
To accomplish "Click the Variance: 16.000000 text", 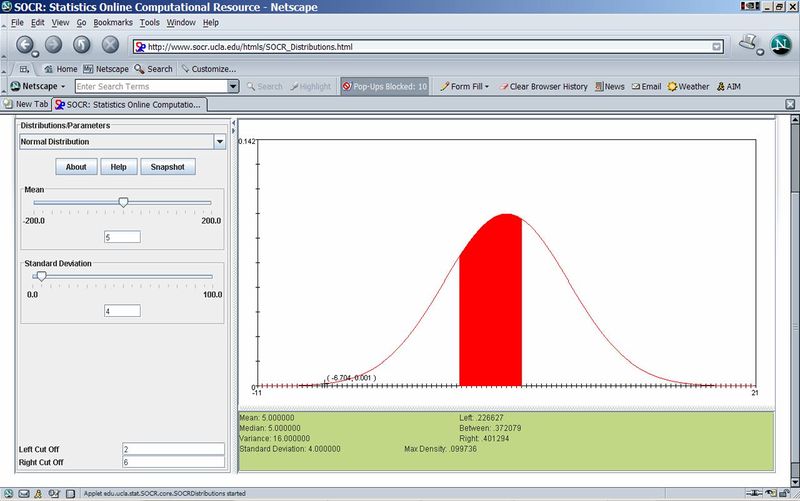I will tap(274, 438).
